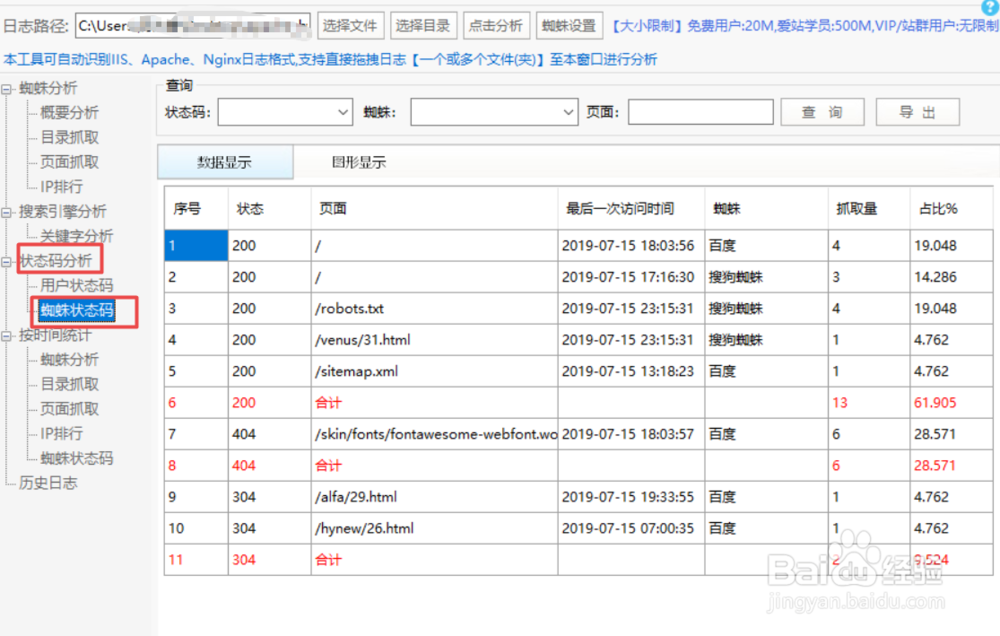Click the 选择目录 button

423,26
